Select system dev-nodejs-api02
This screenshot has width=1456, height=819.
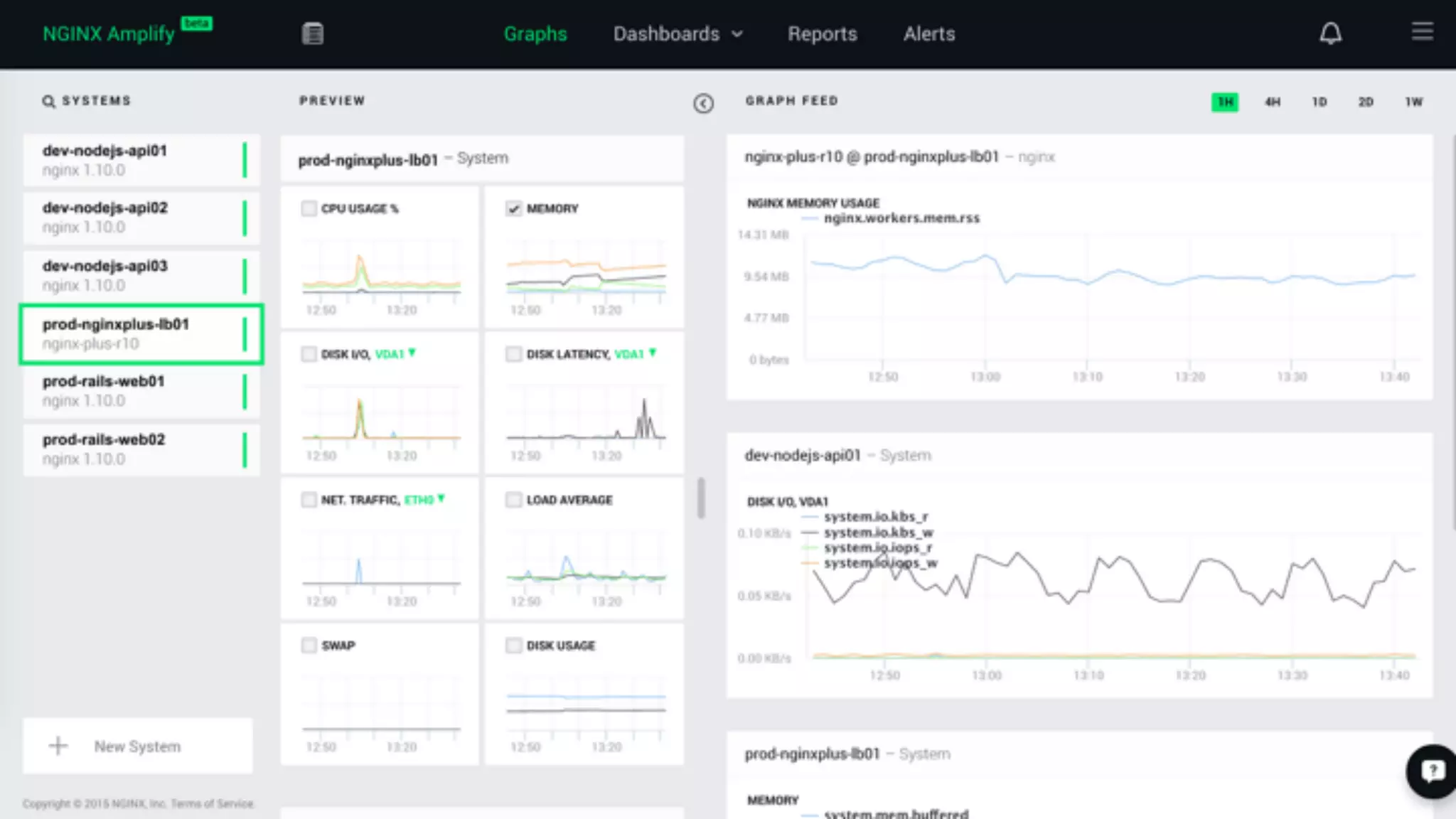pos(141,218)
